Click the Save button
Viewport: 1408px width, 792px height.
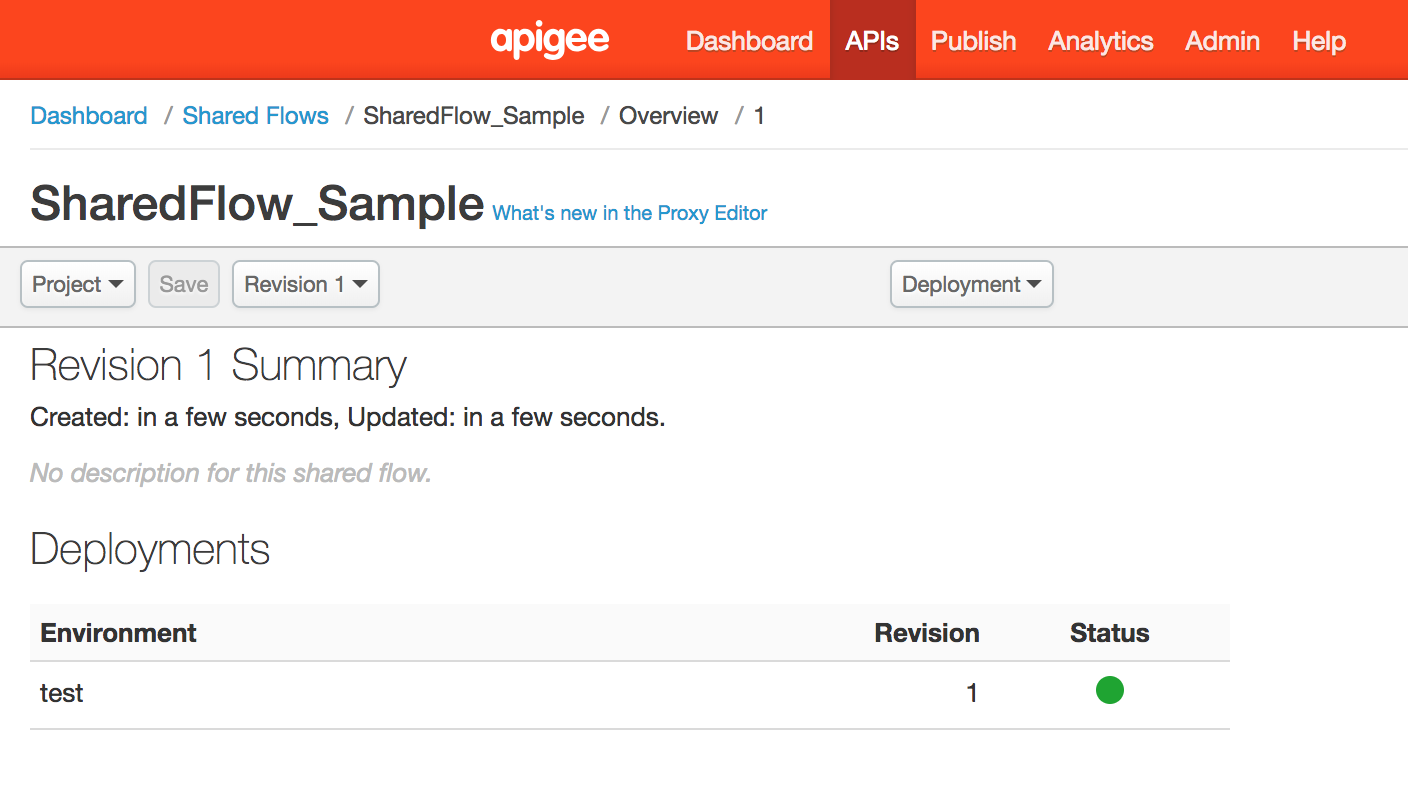click(x=184, y=284)
